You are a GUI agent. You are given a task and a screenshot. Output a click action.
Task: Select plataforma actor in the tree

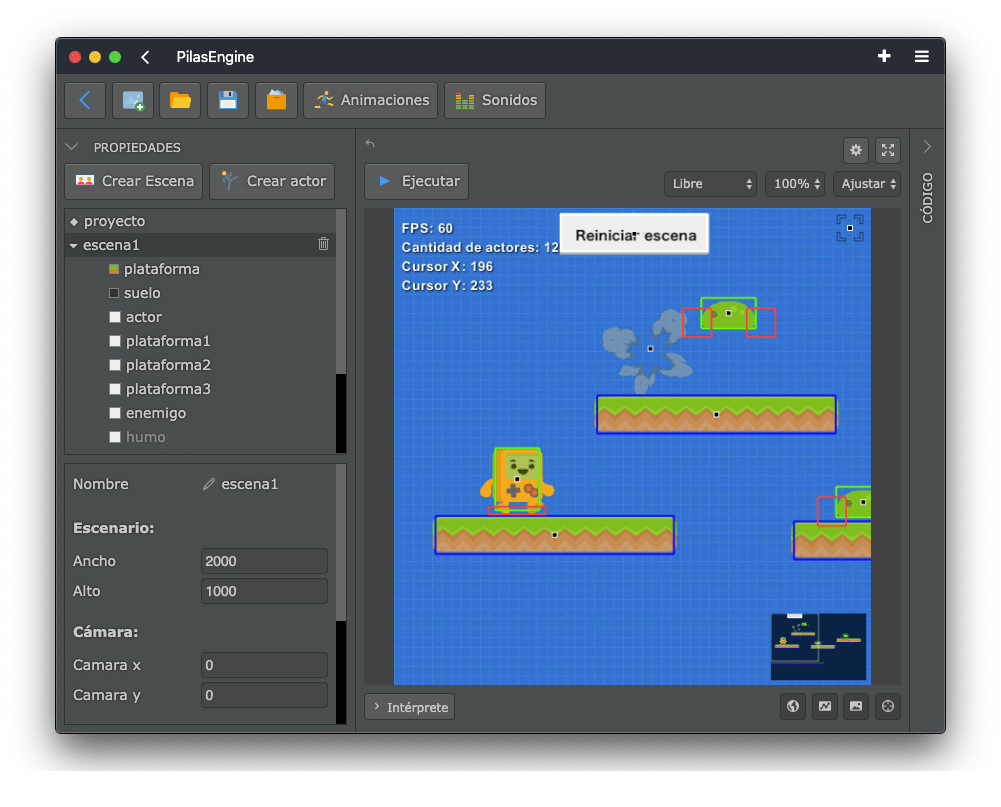pos(162,269)
